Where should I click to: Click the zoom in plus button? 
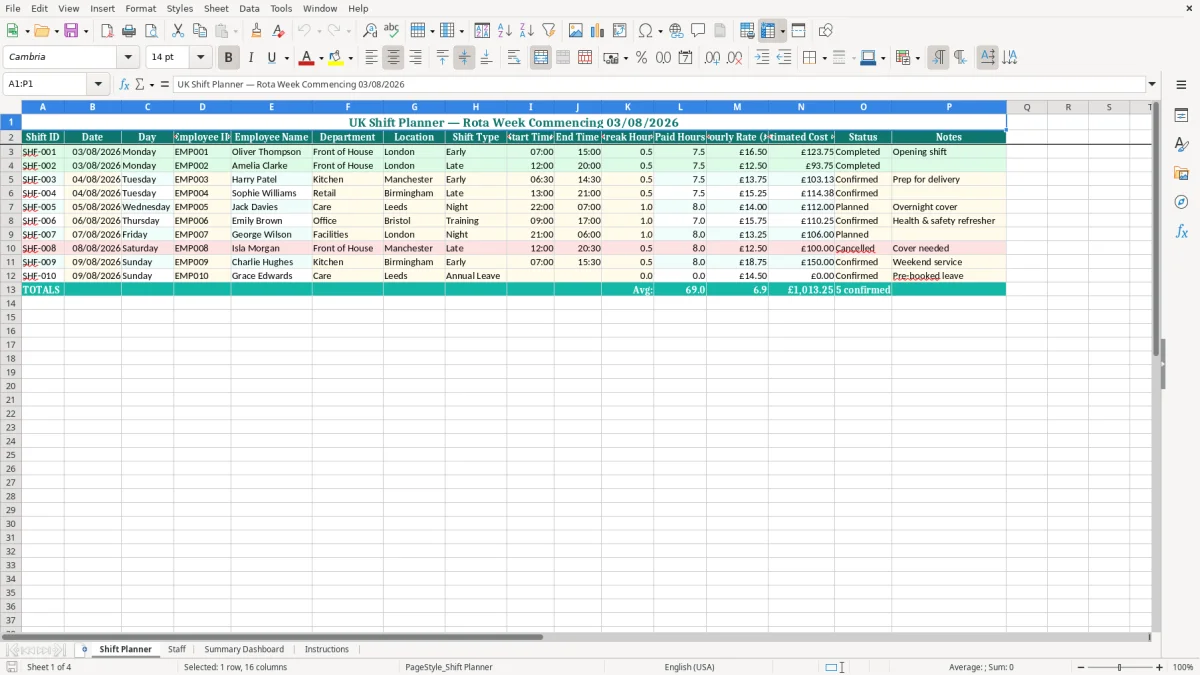coord(1160,667)
